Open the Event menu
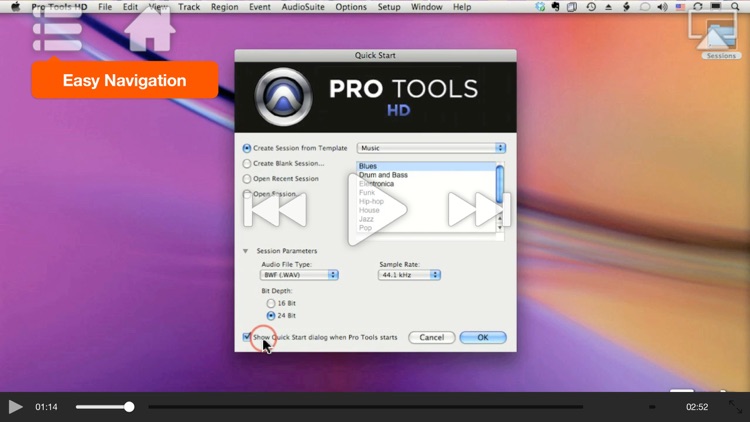Image resolution: width=750 pixels, height=422 pixels. (260, 7)
